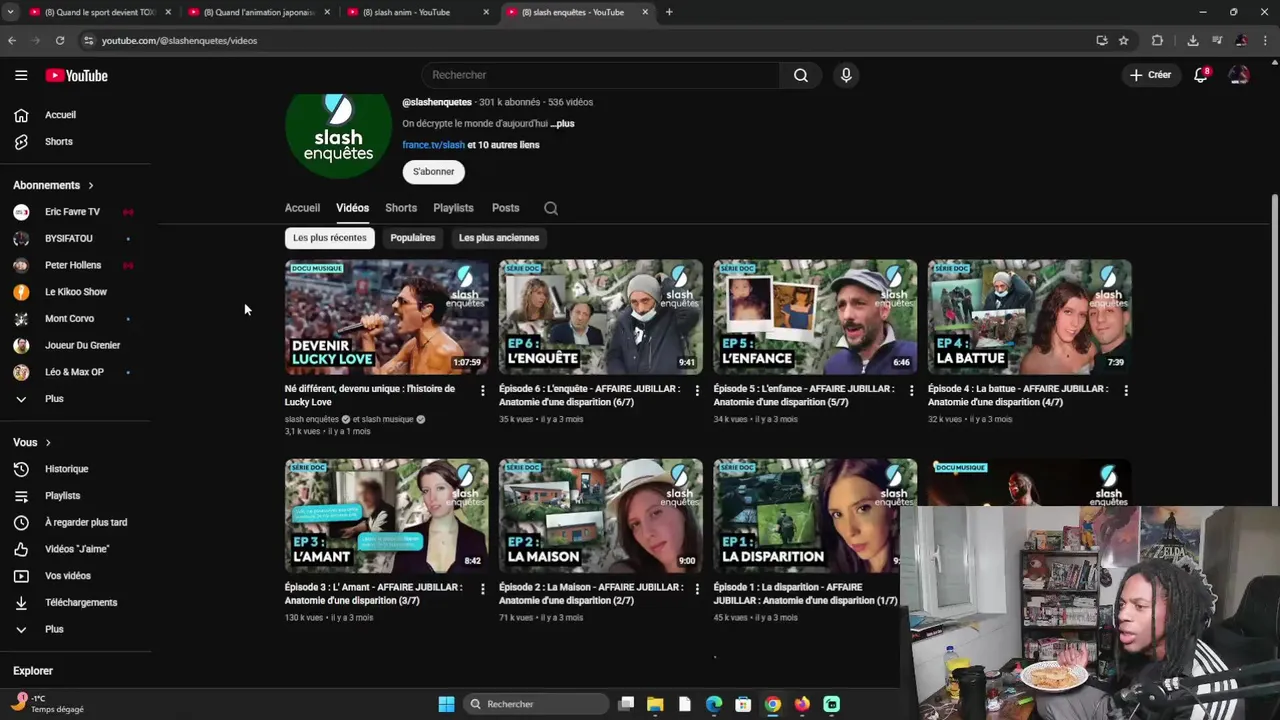Filter videos by Populaires
Screen dimensions: 1280x720
click(x=413, y=238)
